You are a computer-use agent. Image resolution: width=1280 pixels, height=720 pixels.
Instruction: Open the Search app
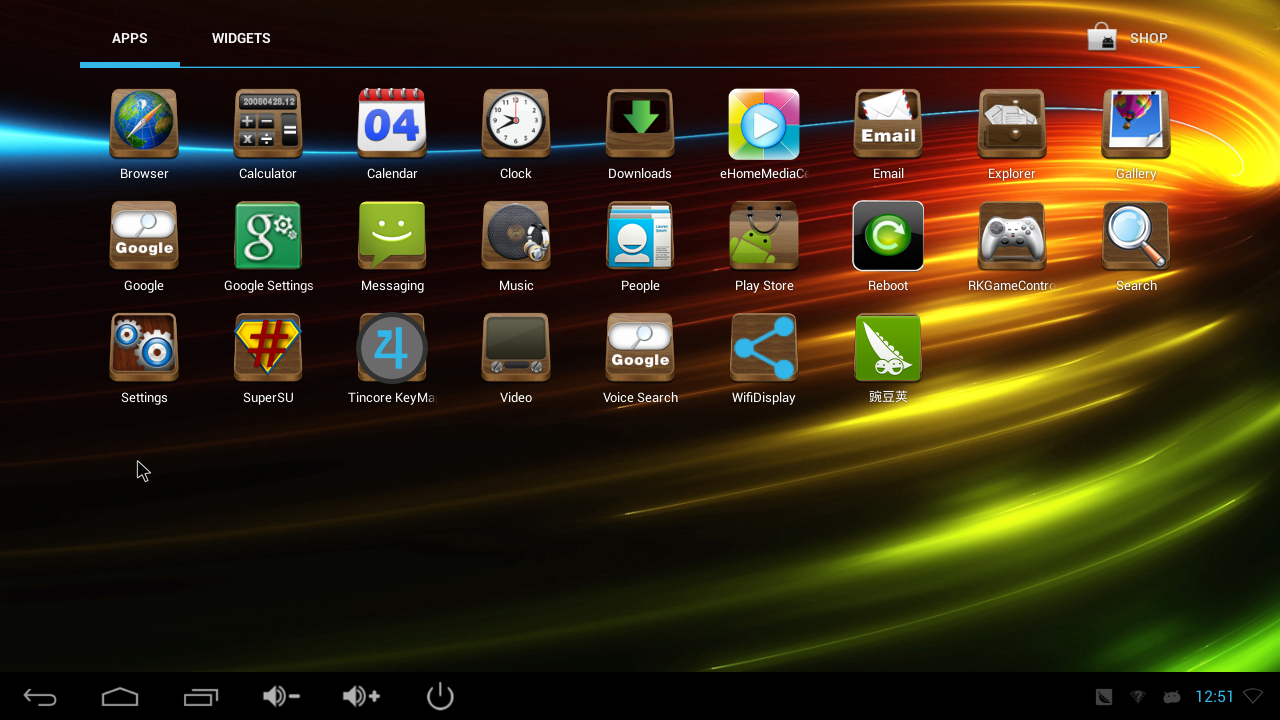(1136, 236)
